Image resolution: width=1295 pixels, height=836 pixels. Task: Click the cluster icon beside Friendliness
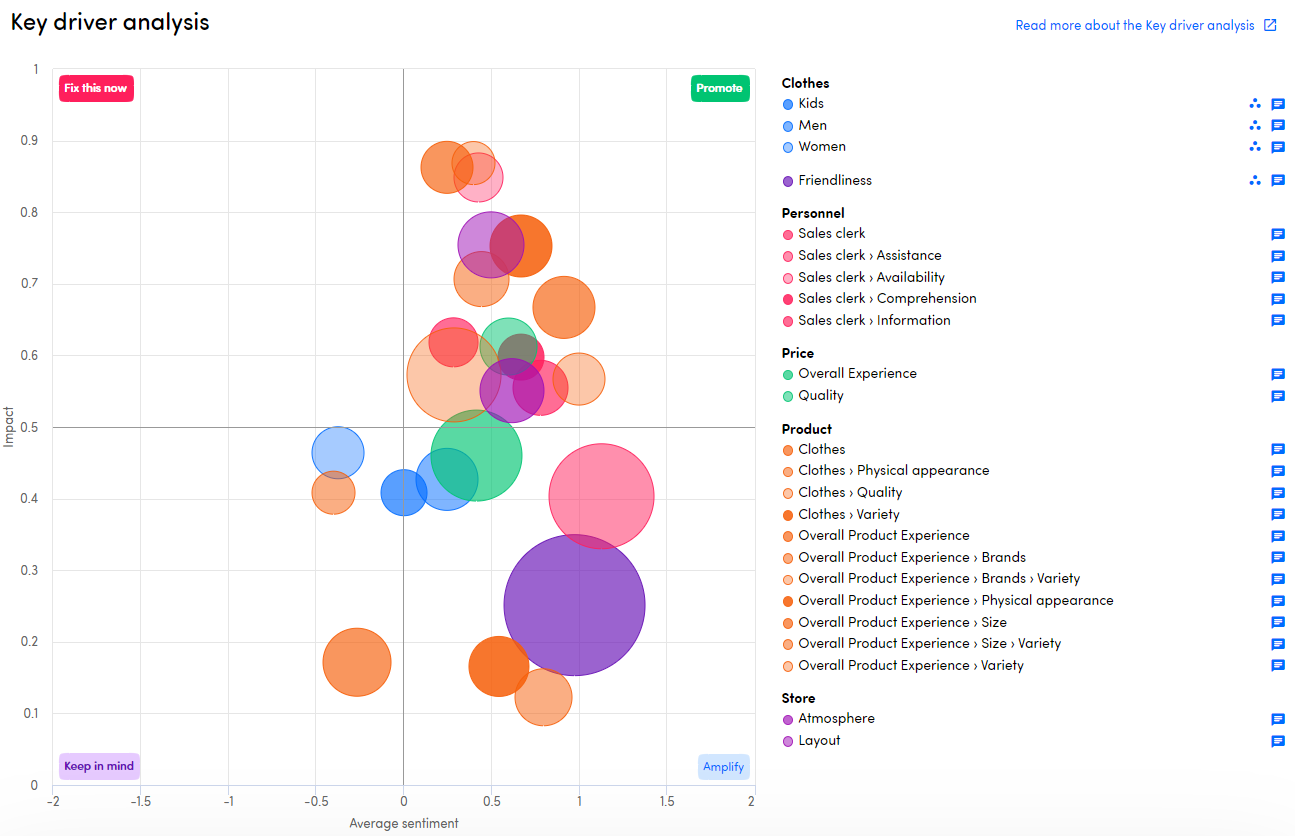[x=1254, y=181]
